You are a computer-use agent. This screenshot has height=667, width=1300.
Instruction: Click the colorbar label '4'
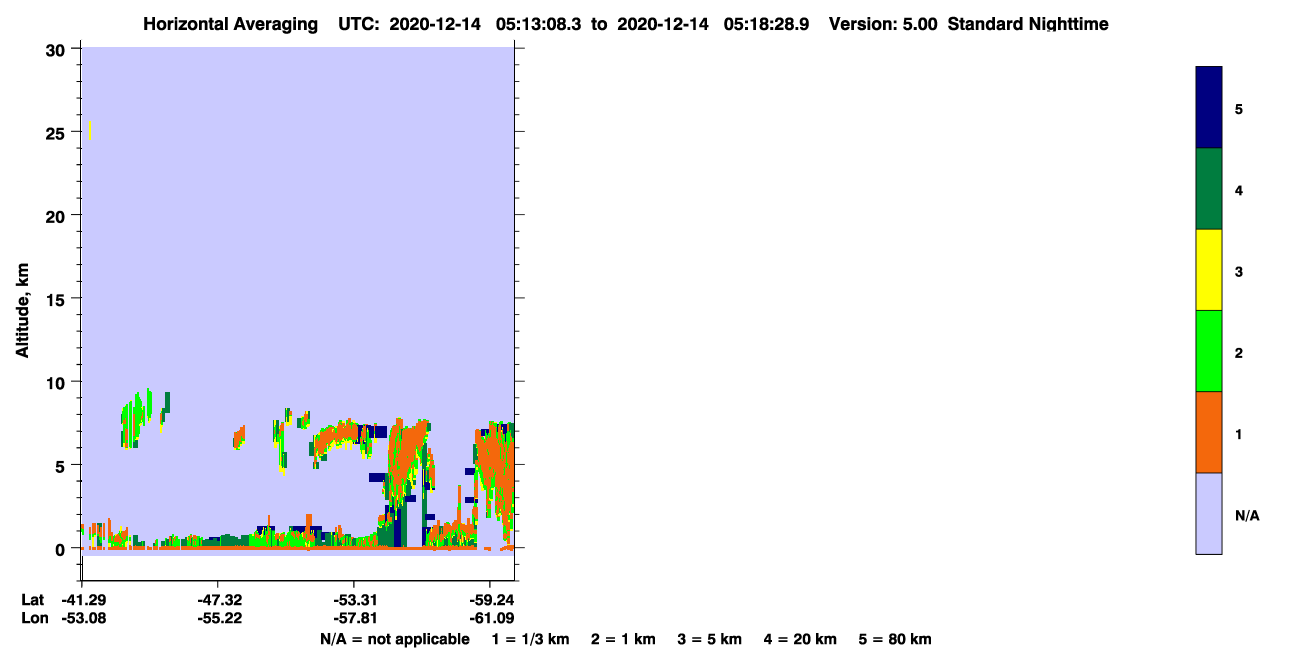pos(1239,190)
